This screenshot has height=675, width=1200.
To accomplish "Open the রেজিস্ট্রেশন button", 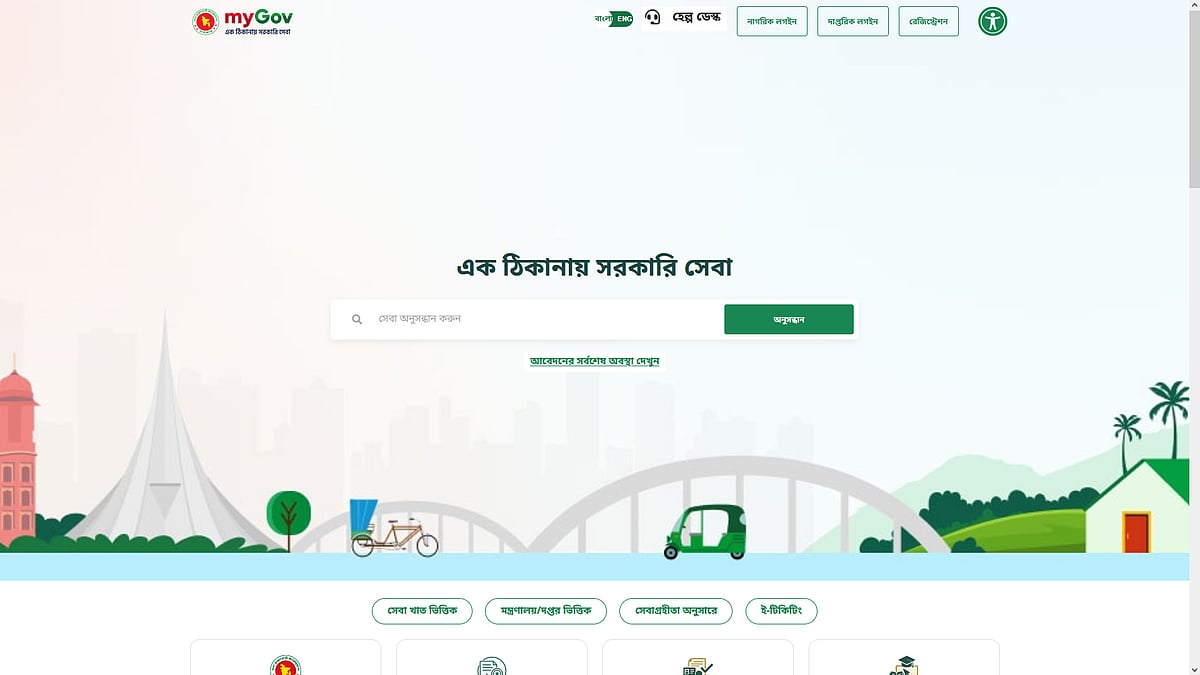I will [929, 21].
